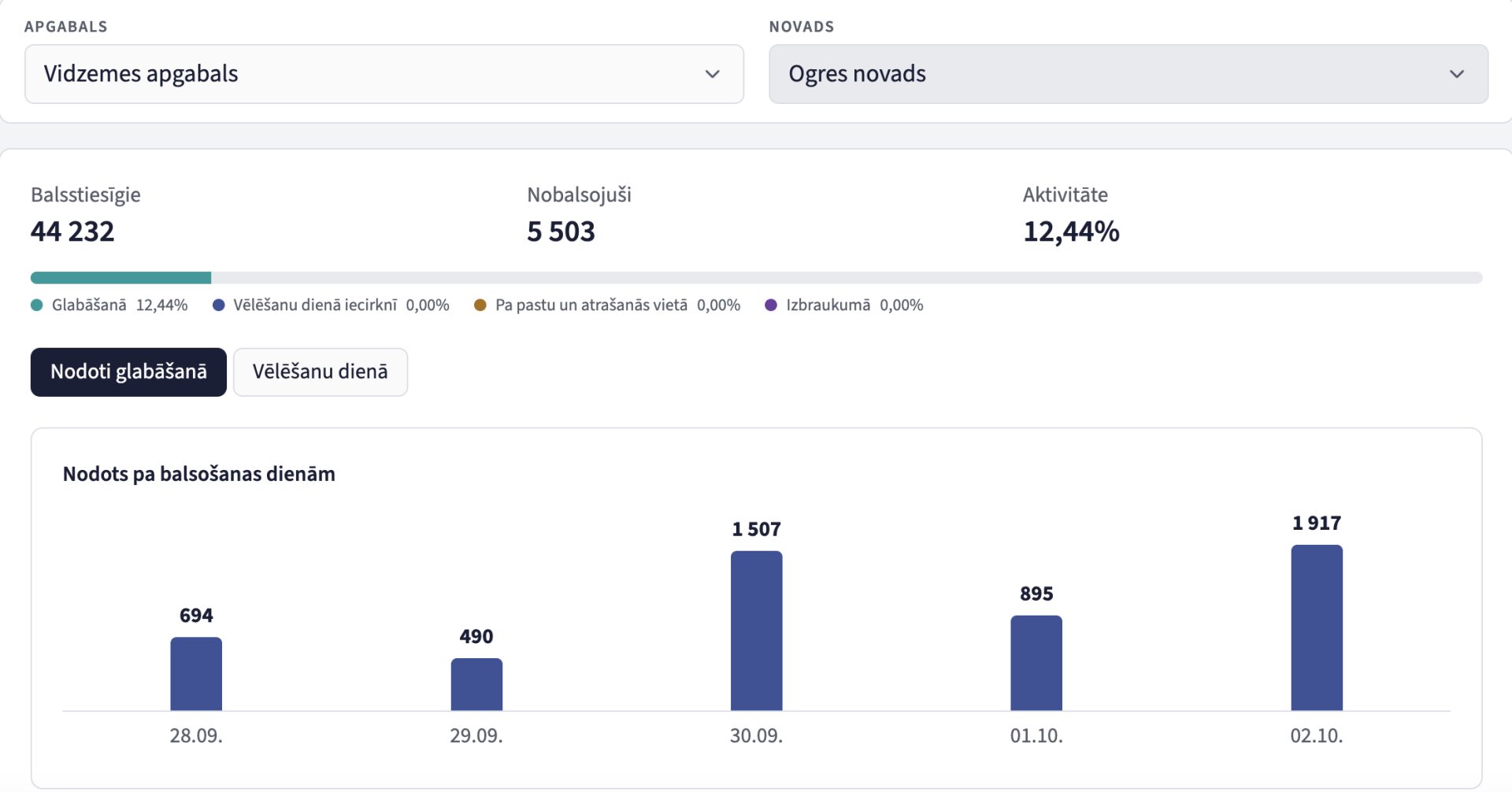Screen dimensions: 1512x792
Task: Select the tallest bar, 1 917
Action: click(1317, 627)
